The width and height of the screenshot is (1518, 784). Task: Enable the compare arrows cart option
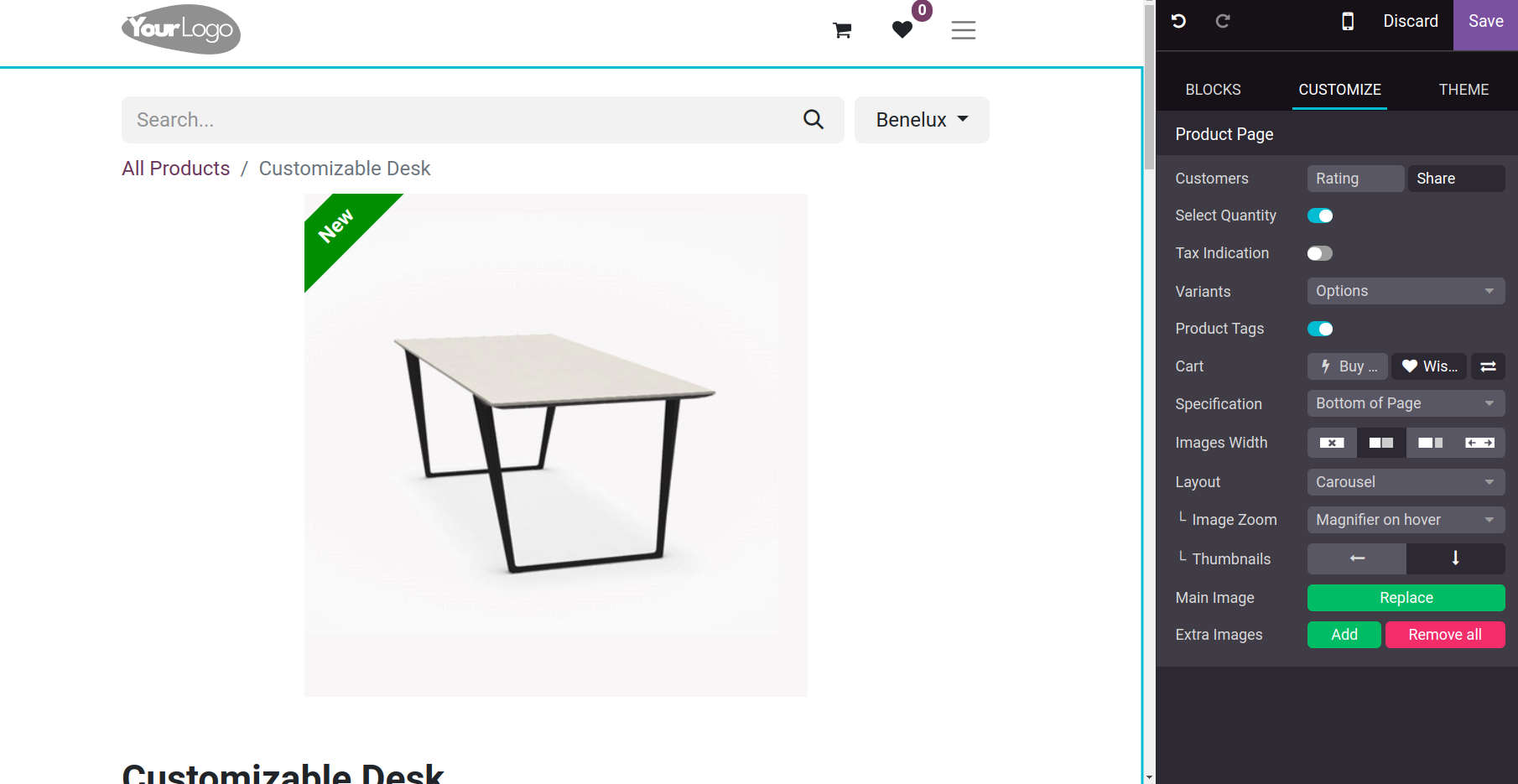1488,366
